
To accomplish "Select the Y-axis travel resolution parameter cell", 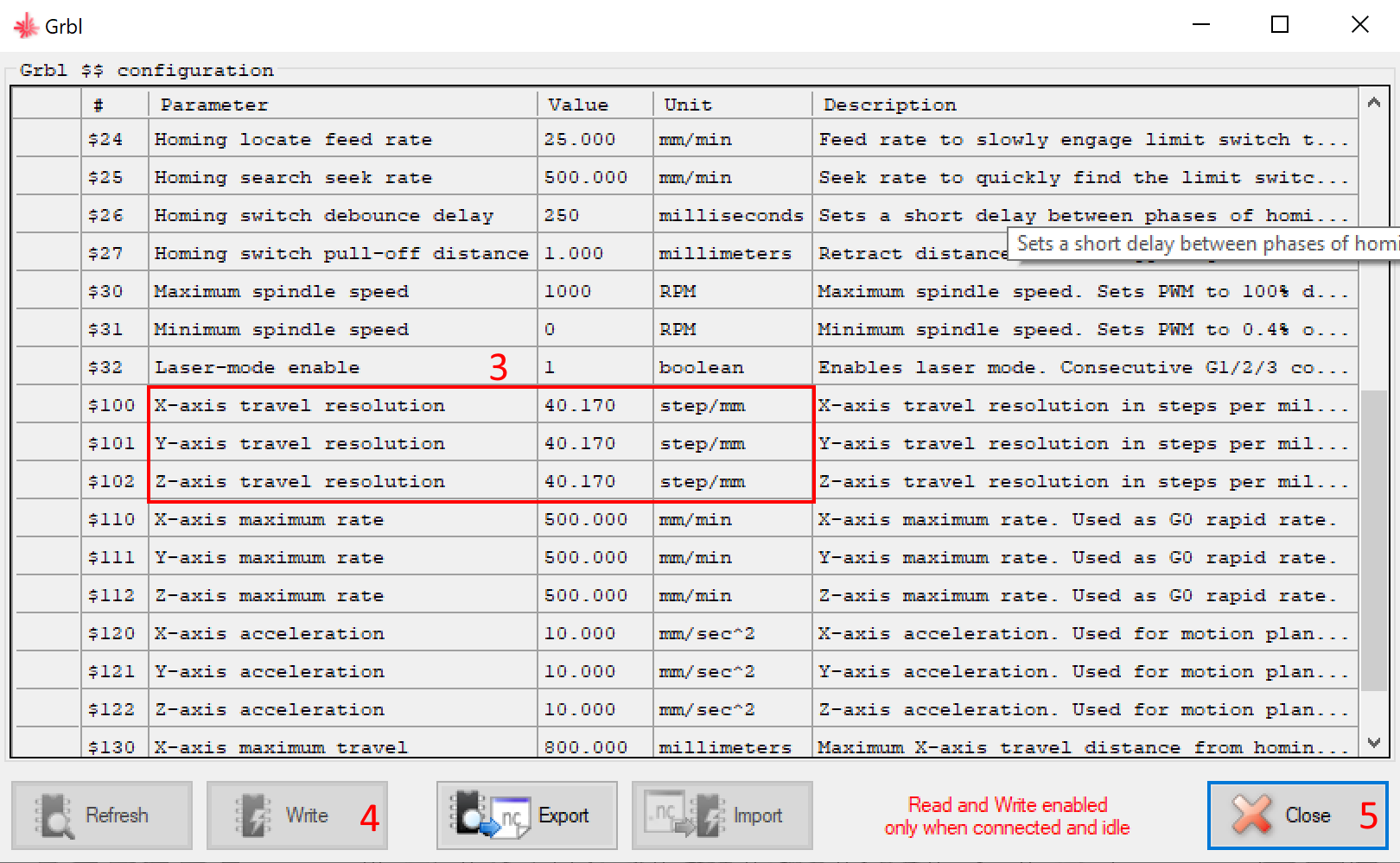I will (343, 443).
